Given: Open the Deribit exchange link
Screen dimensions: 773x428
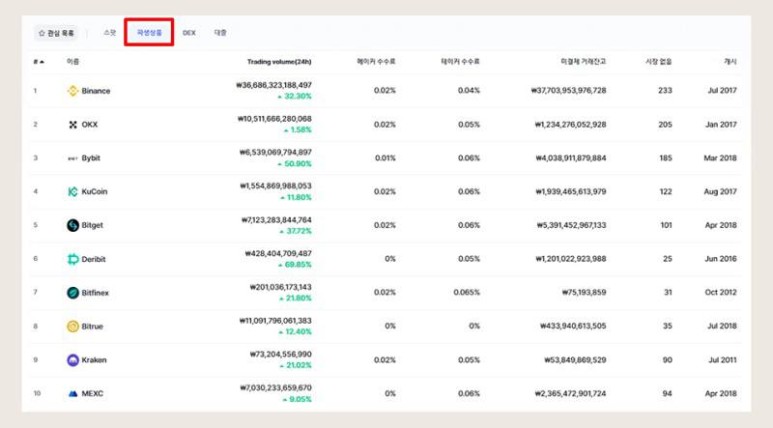Looking at the screenshot, I should pos(93,259).
